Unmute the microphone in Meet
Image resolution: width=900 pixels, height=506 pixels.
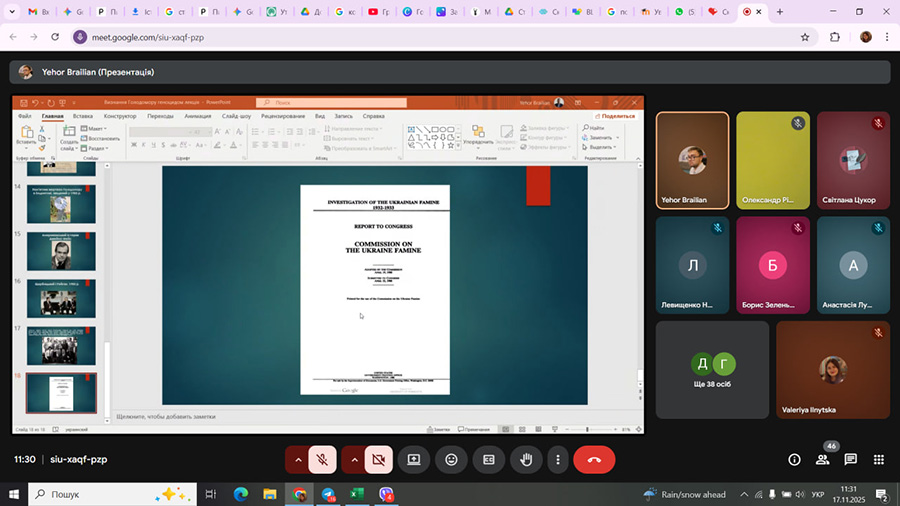click(x=322, y=460)
